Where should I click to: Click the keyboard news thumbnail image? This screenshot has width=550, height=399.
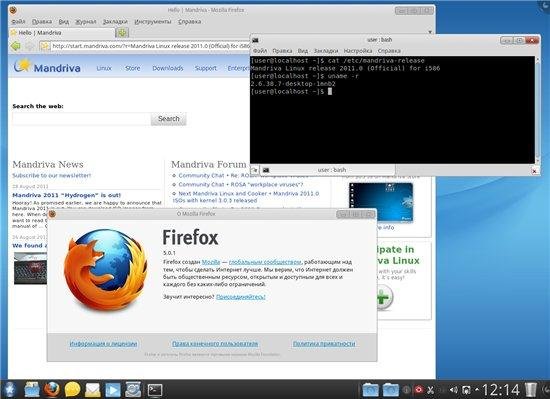coord(30,268)
